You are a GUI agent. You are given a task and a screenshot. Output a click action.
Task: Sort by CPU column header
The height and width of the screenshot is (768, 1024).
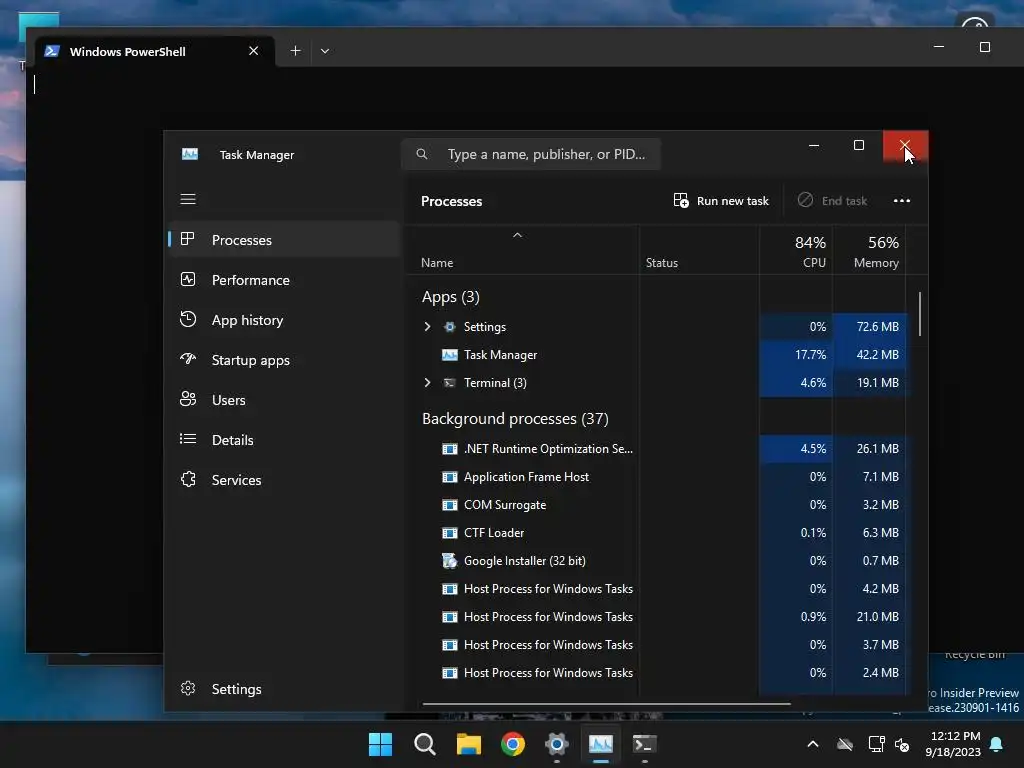tap(796, 251)
